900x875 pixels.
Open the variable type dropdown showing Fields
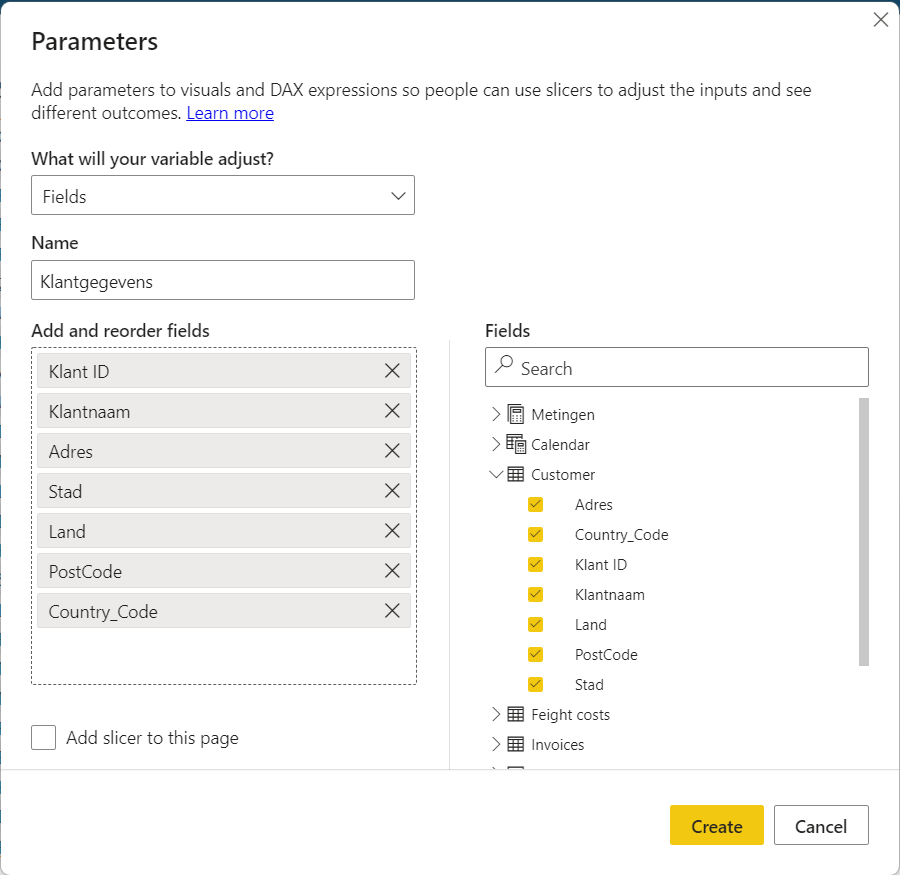[223, 196]
